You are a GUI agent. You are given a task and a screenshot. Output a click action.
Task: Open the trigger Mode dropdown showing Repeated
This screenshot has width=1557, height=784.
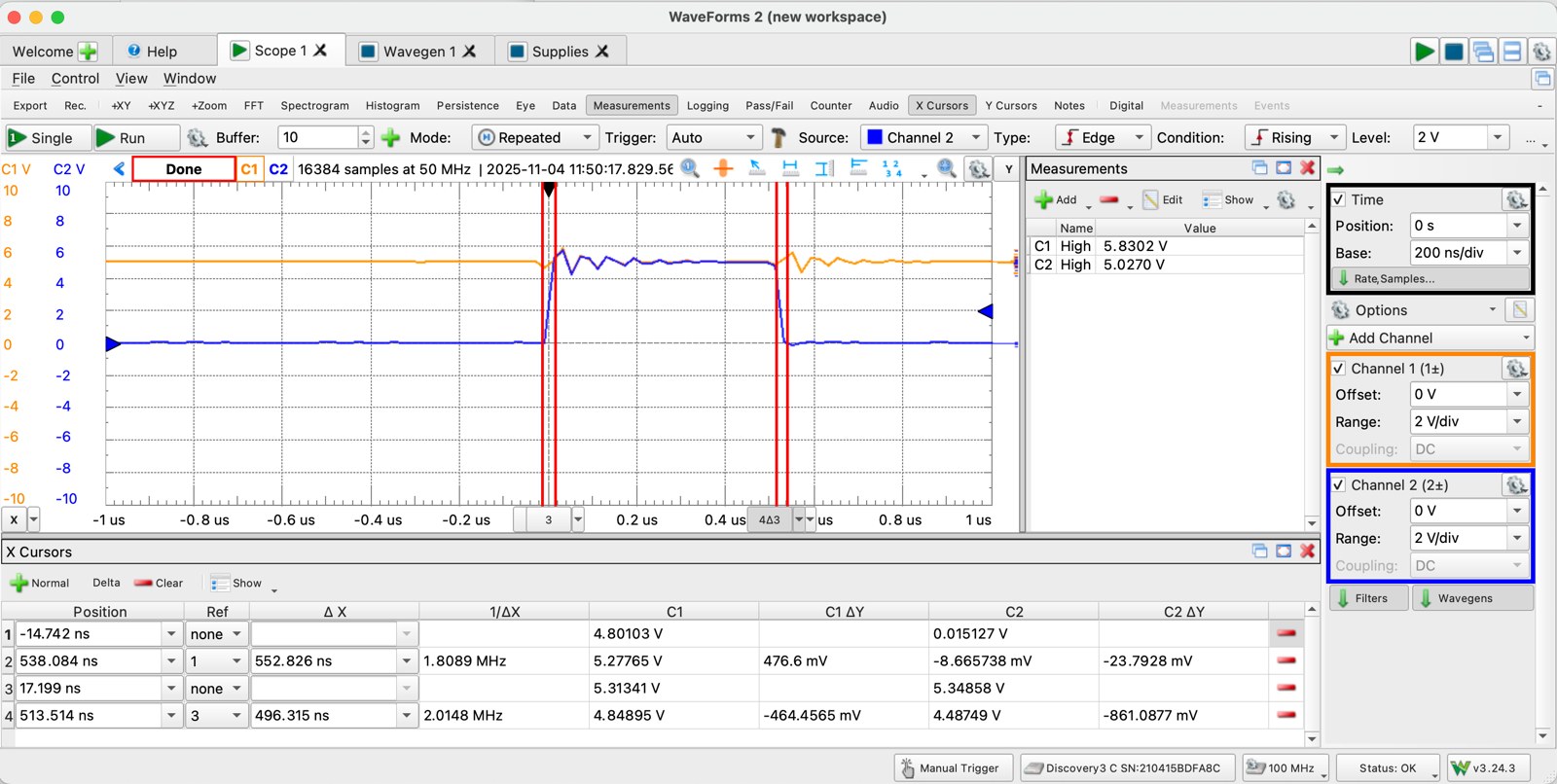[x=534, y=138]
